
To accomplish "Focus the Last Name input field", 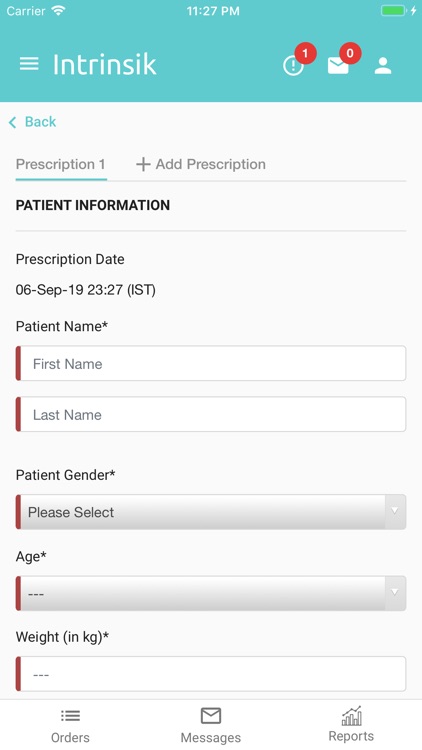I will coord(211,414).
